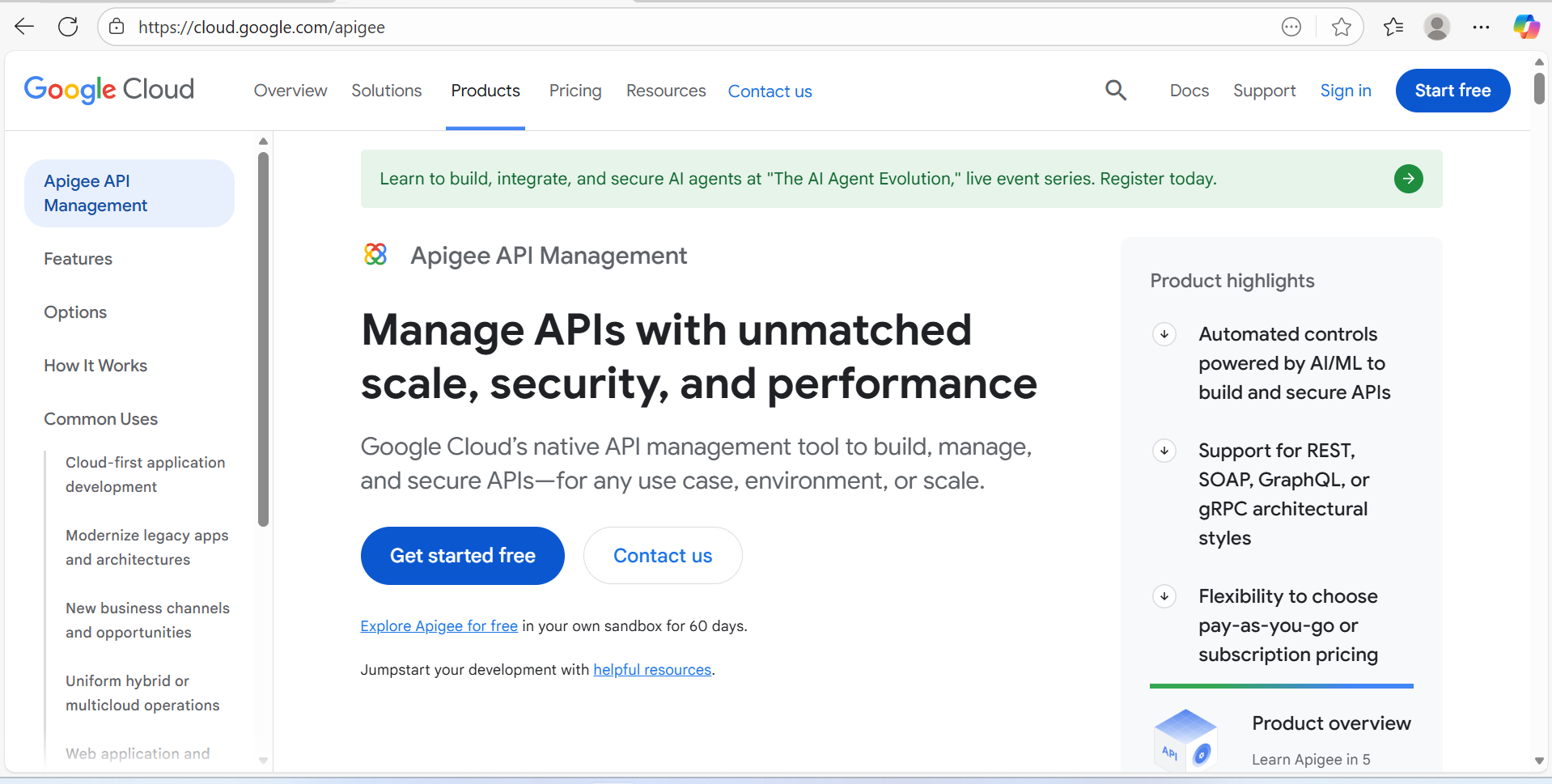Screen dimensions: 1552x784
Task: Click the Google Cloud search magnifier icon
Action: (x=1116, y=91)
